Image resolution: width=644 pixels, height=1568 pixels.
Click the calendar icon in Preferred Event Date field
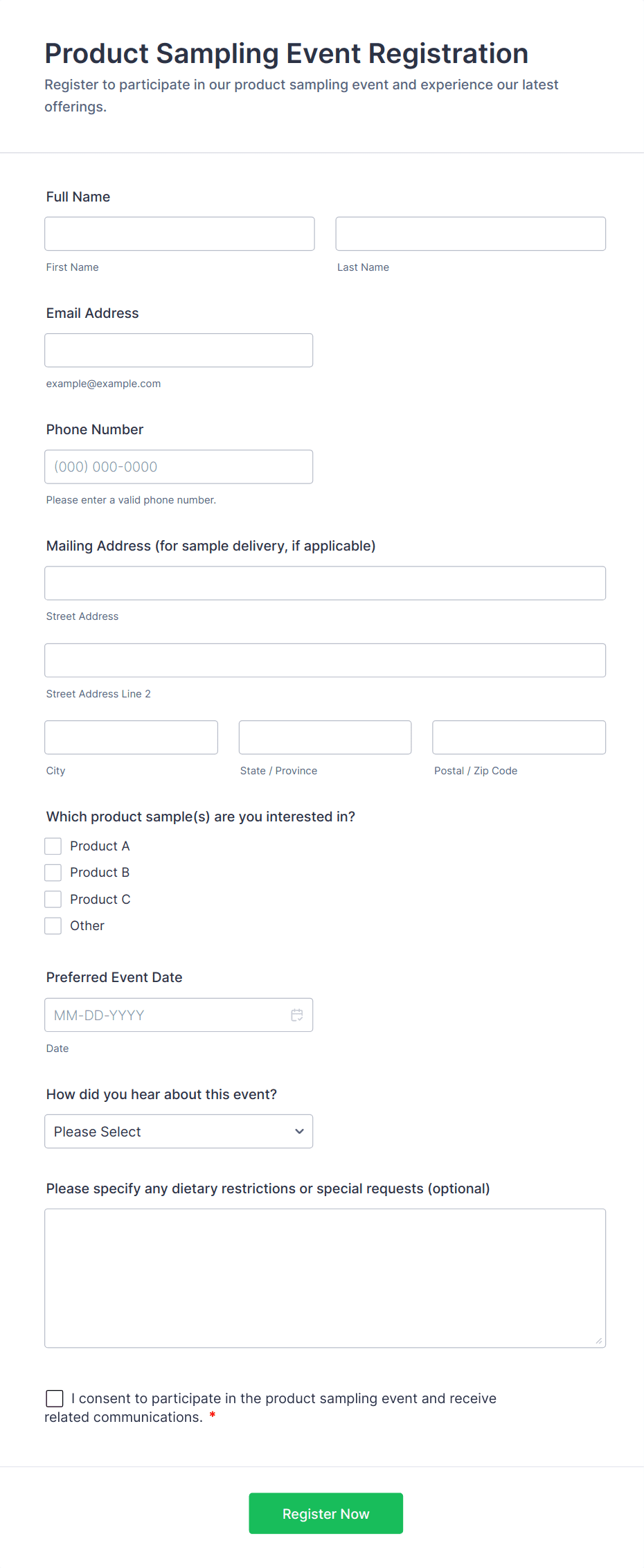click(297, 1015)
